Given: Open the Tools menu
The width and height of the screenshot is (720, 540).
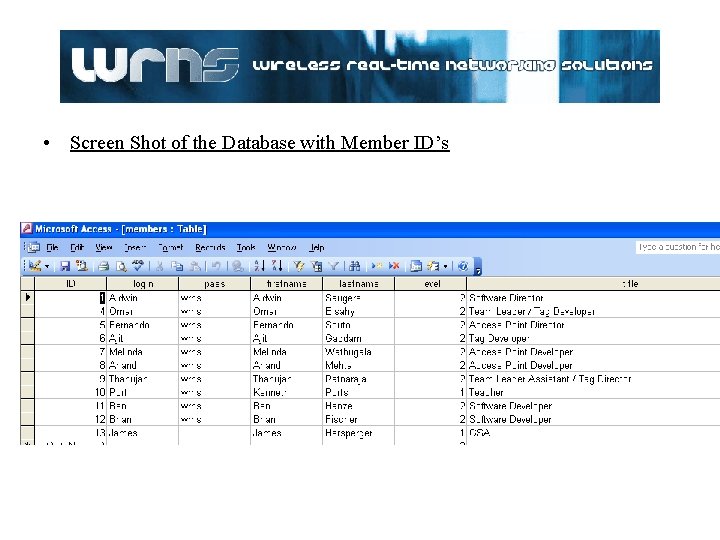Looking at the screenshot, I should tap(246, 248).
